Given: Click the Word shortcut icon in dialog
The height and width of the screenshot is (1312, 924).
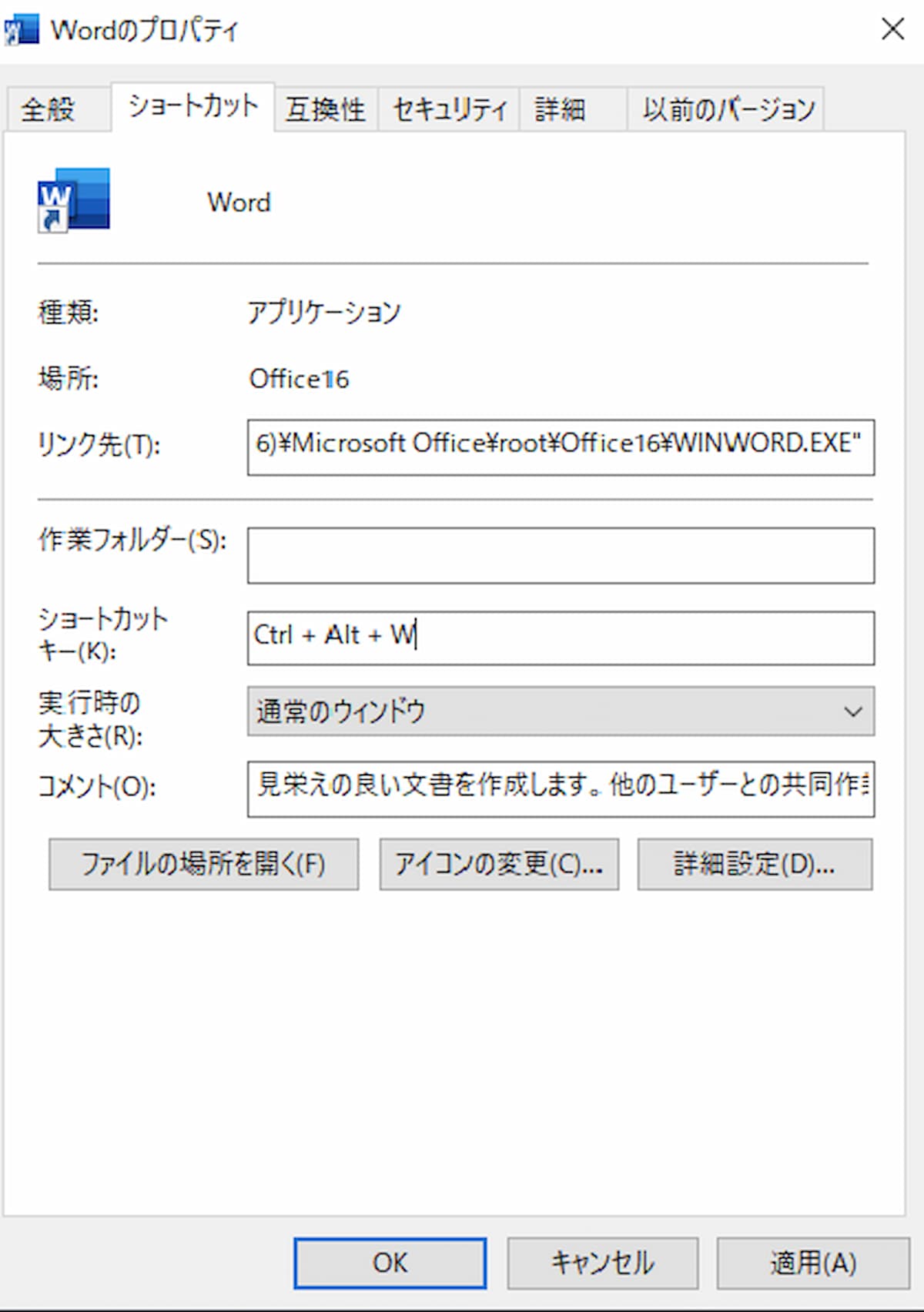Looking at the screenshot, I should pos(73,200).
